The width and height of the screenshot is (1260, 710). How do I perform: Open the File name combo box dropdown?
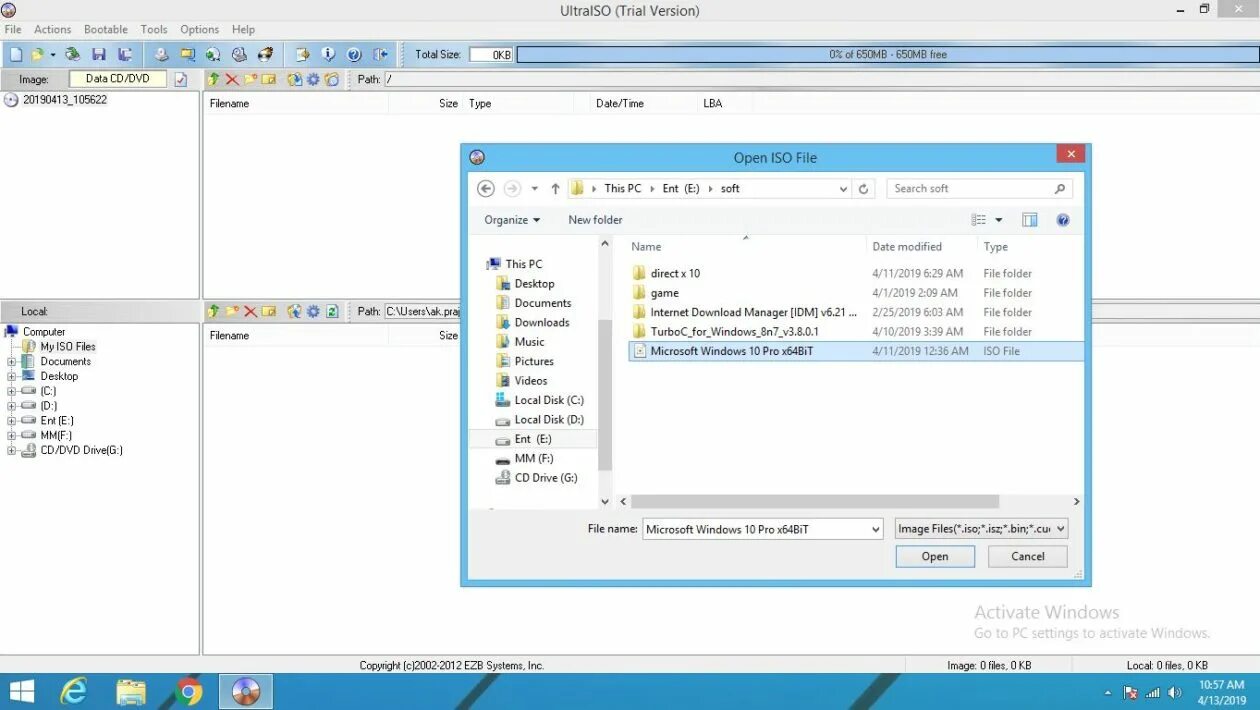(x=876, y=529)
